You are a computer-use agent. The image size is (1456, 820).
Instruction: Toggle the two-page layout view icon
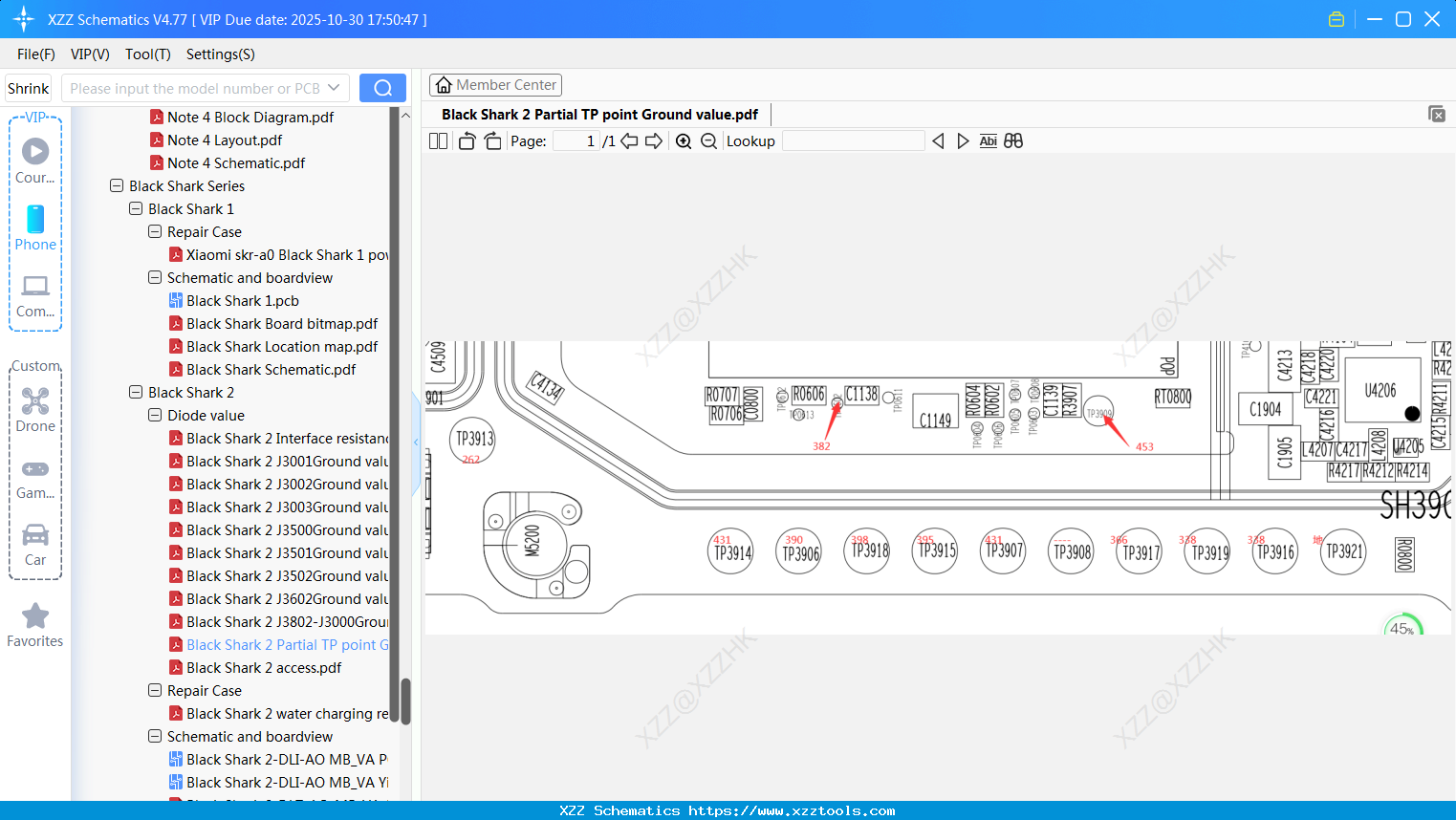(x=438, y=141)
